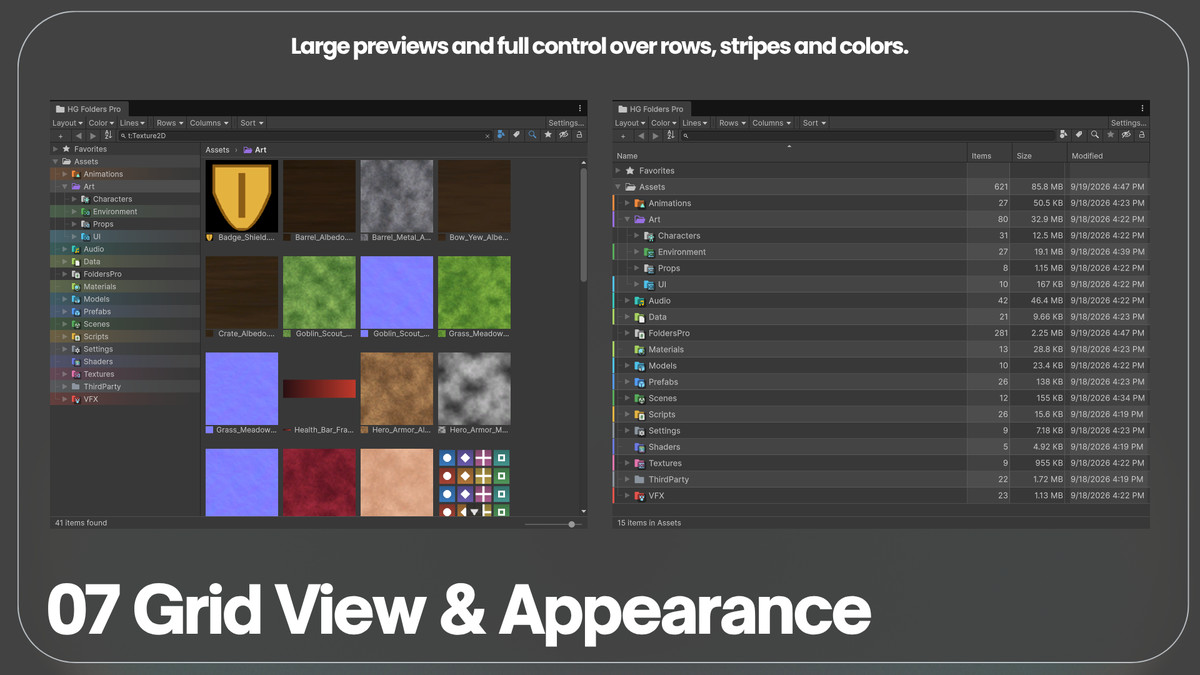
Task: Open Layout dropdown in grid-view window
Action: tap(68, 123)
